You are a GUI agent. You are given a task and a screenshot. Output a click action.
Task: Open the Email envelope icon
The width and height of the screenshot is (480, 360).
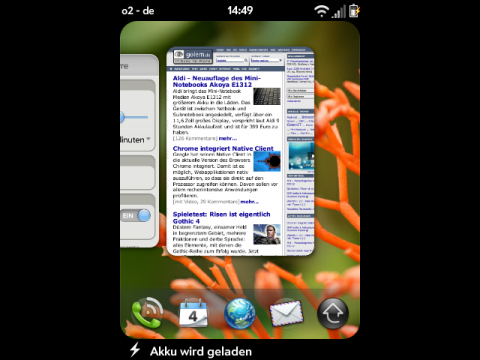pos(286,313)
